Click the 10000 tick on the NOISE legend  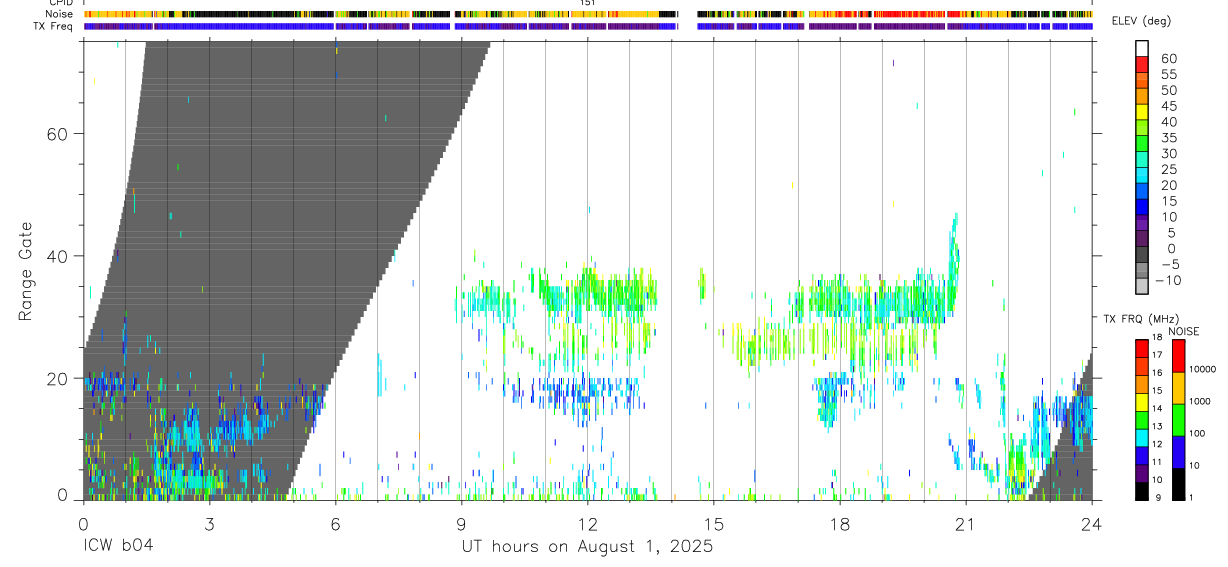tap(1203, 369)
